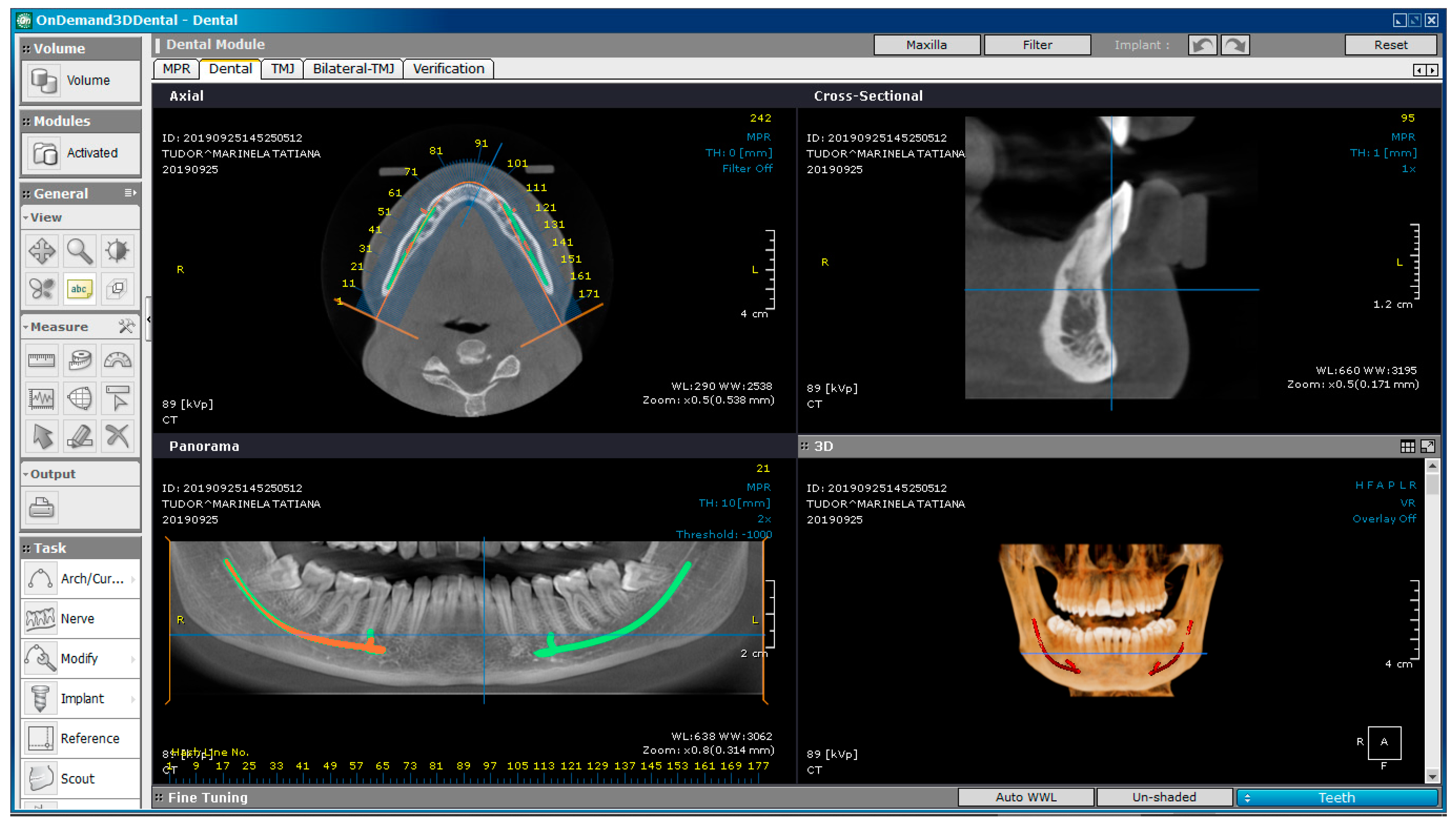Click the Task panel header
The width and height of the screenshot is (1456, 823).
[81, 548]
